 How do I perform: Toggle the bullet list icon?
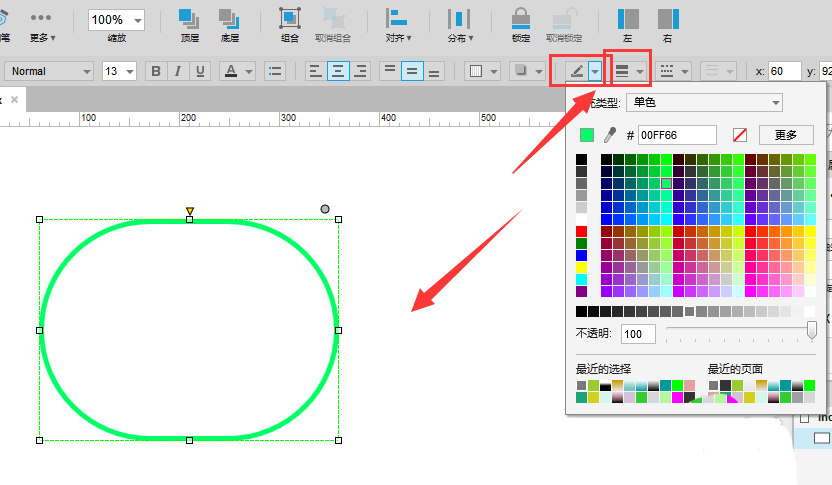click(x=275, y=71)
